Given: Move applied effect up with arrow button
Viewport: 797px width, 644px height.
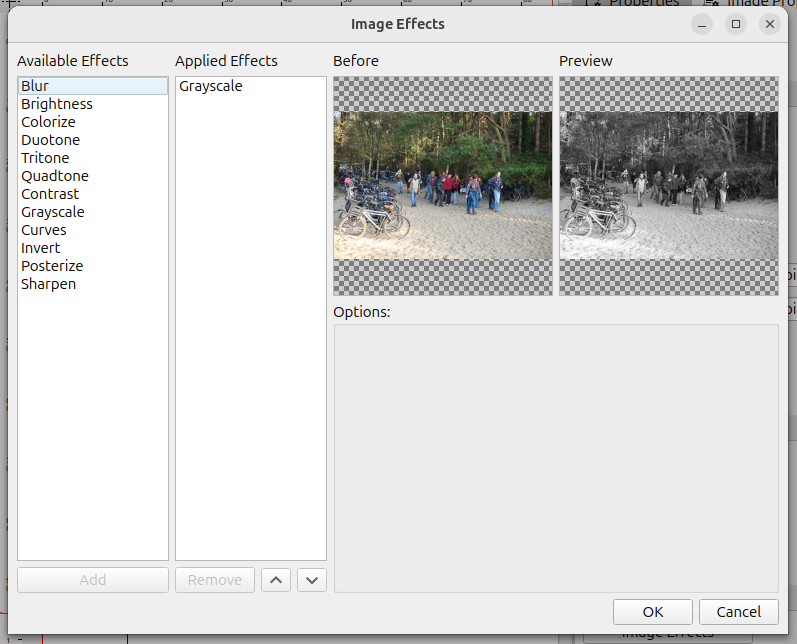Looking at the screenshot, I should coord(277,580).
